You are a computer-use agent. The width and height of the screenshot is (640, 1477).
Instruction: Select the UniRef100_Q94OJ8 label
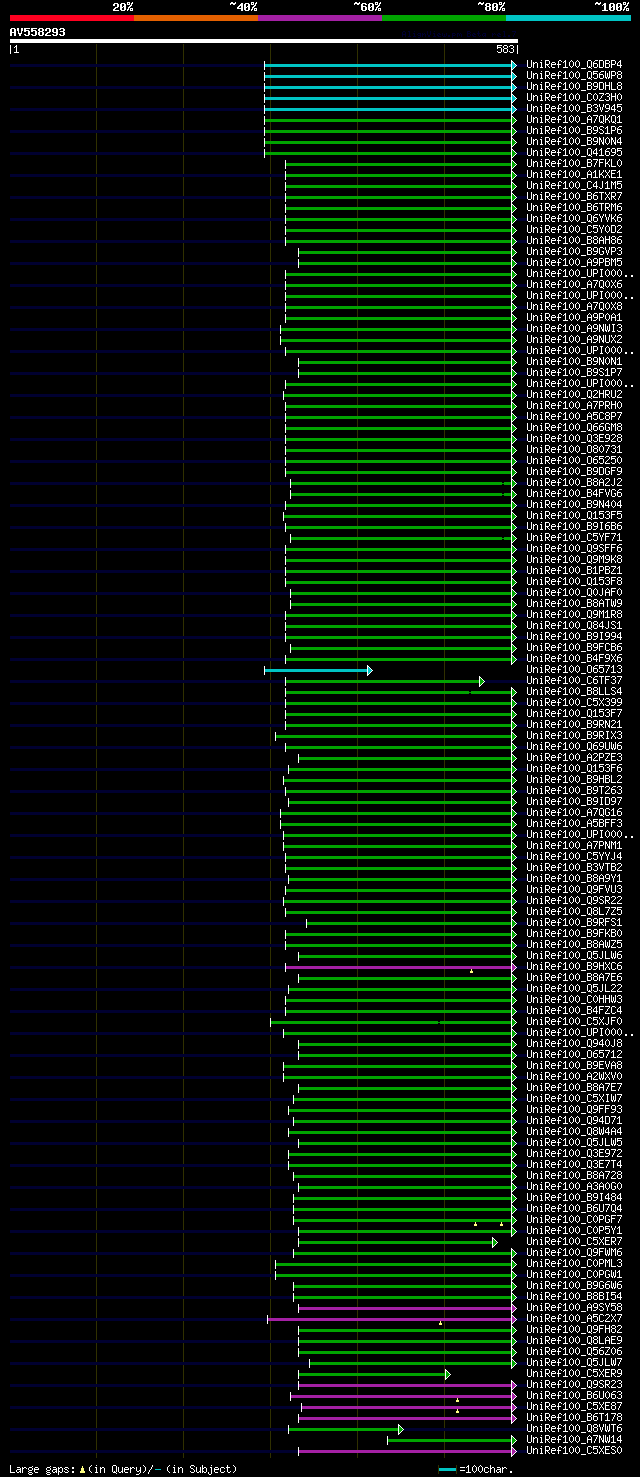tap(574, 1043)
